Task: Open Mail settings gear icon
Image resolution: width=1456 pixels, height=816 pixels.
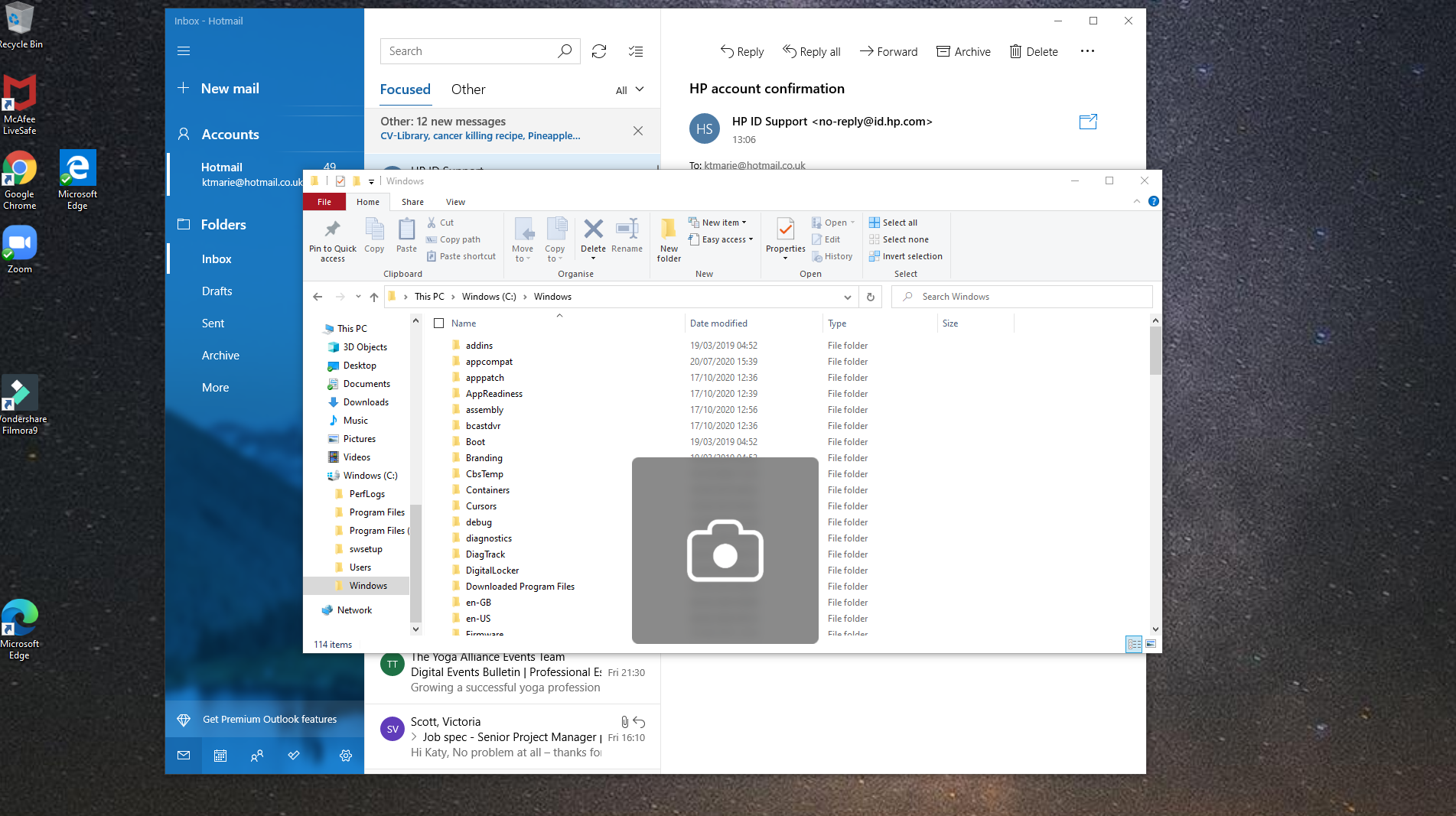Action: pos(346,756)
